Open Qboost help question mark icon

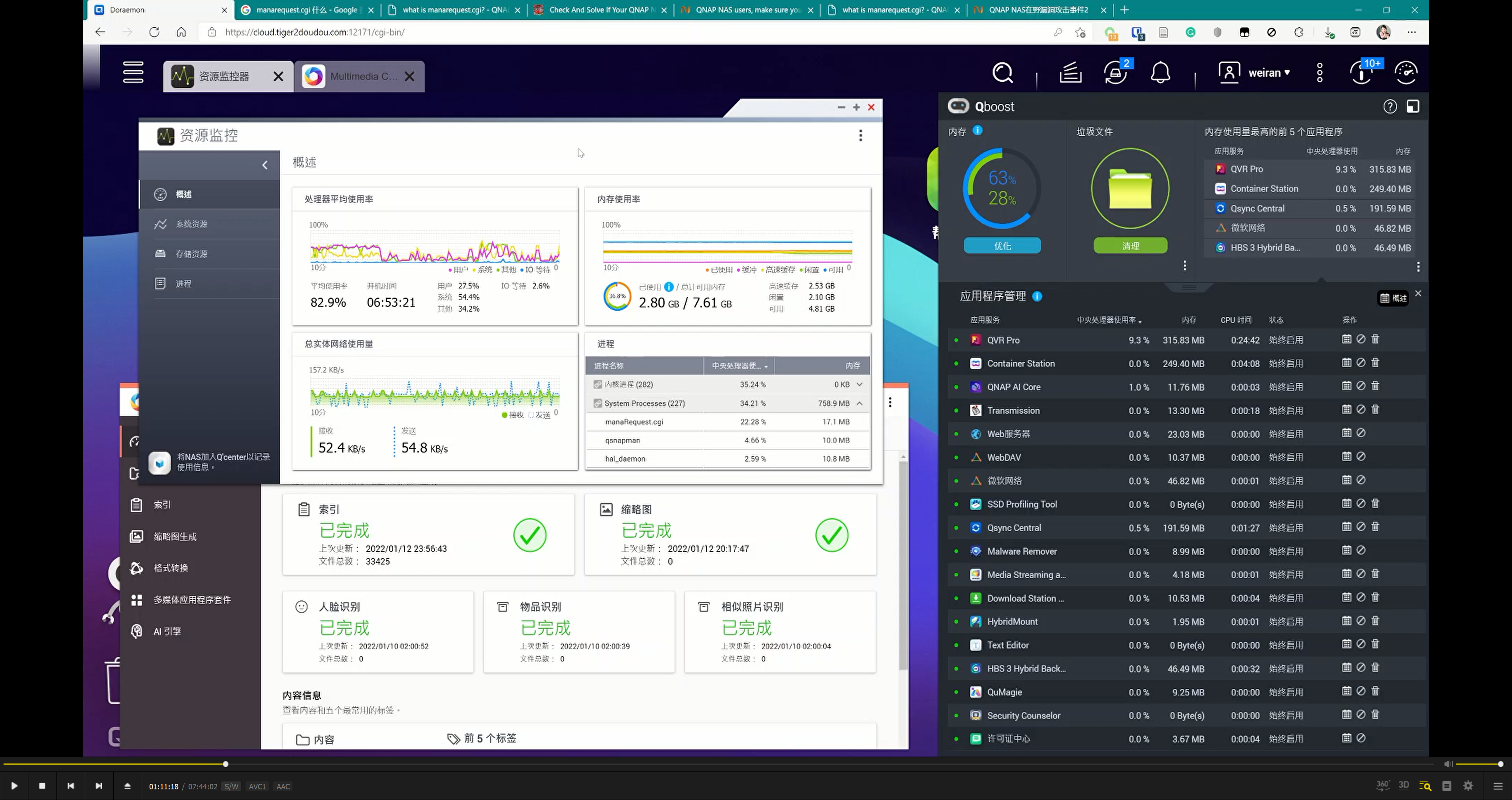[1389, 106]
